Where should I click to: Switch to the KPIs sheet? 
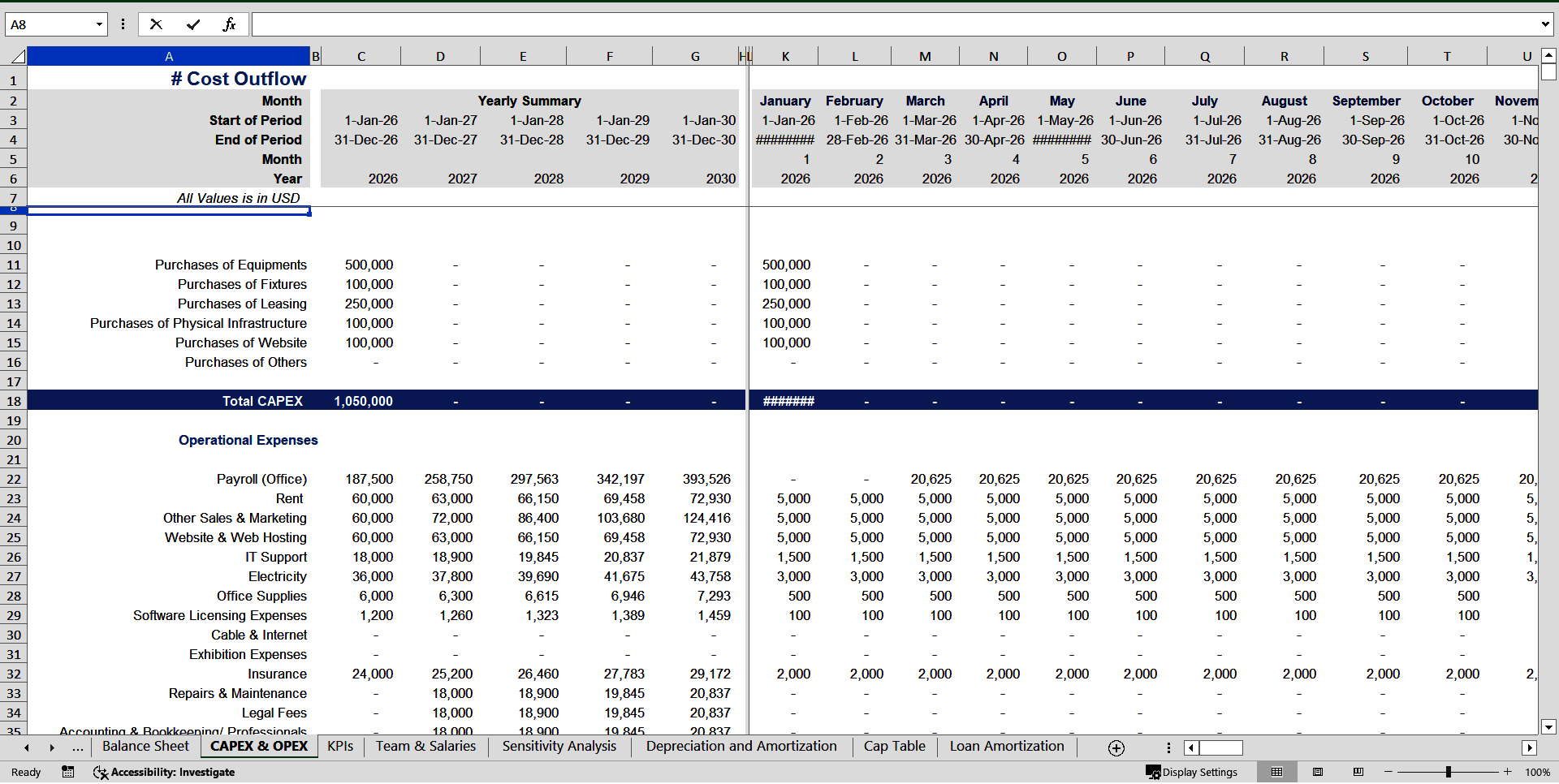[340, 747]
